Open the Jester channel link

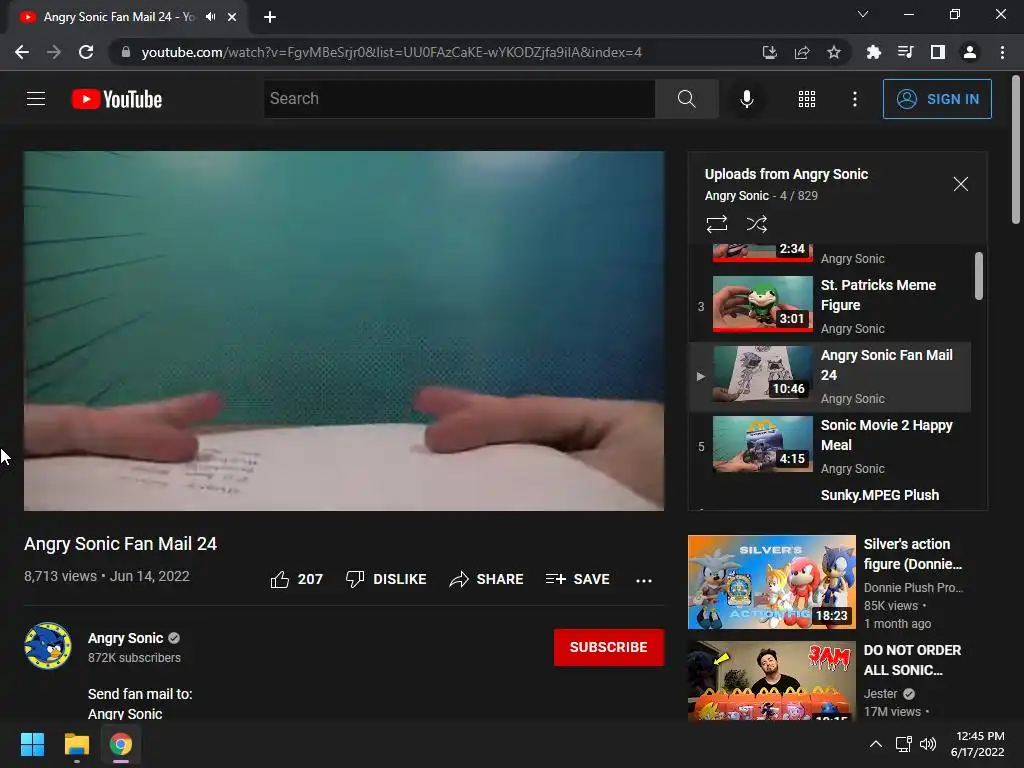pos(880,694)
